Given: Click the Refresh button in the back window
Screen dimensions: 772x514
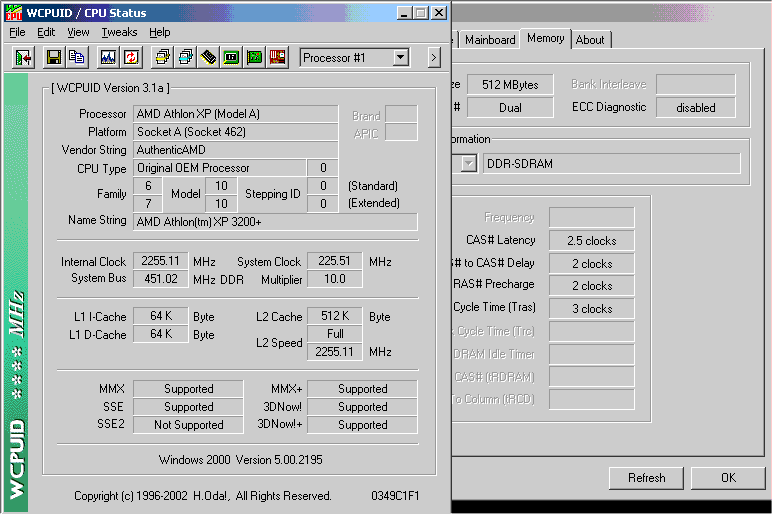Looking at the screenshot, I should [x=646, y=478].
